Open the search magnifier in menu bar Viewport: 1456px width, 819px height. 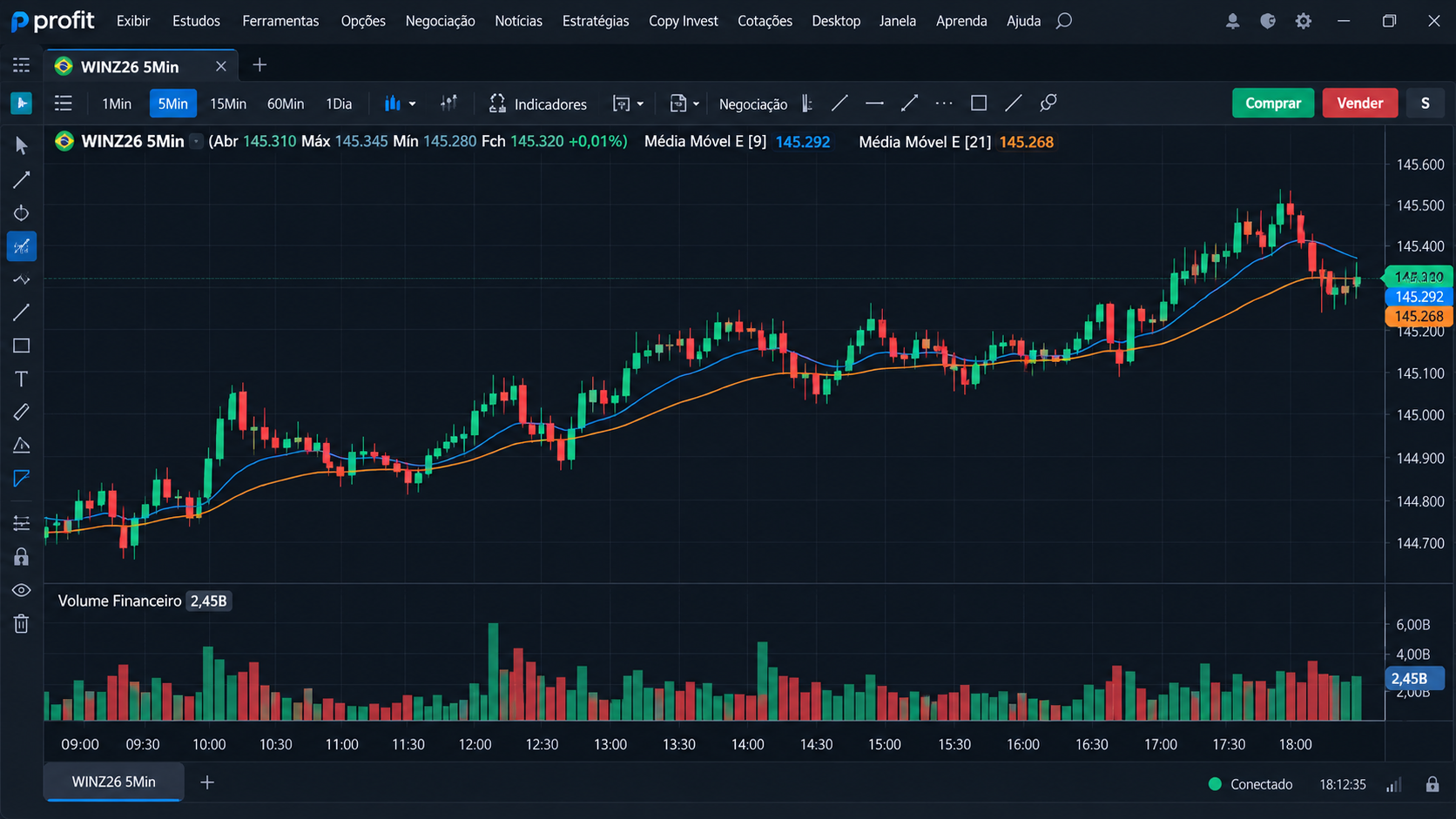coord(1064,21)
